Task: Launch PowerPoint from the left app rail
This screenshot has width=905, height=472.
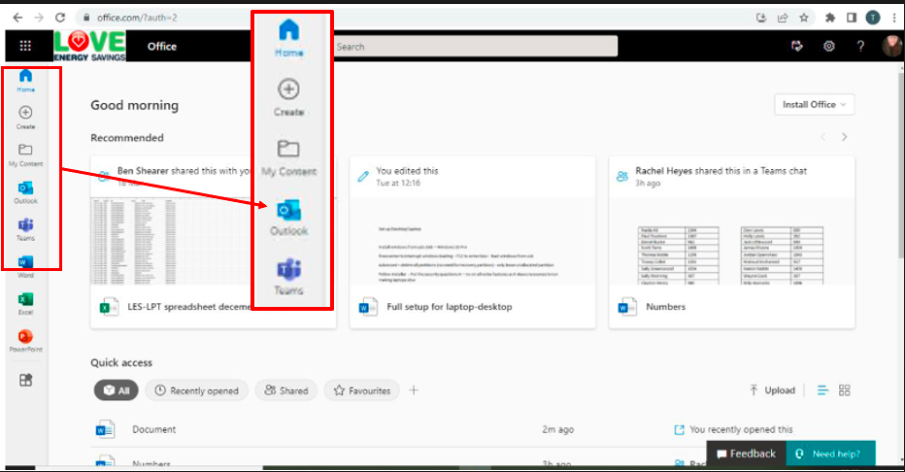Action: [x=25, y=340]
